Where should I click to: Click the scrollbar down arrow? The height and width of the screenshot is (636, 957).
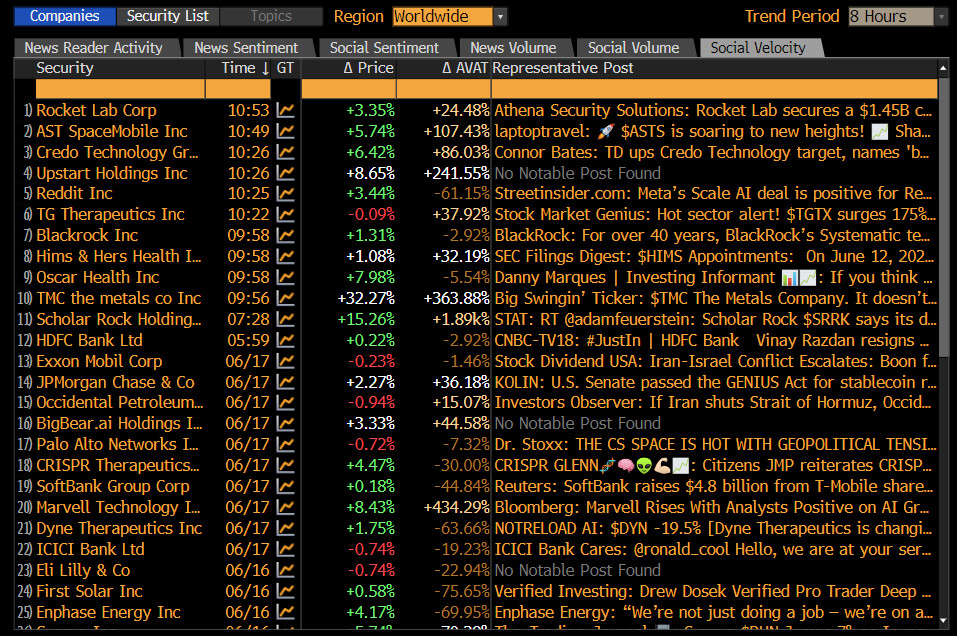coord(944,621)
